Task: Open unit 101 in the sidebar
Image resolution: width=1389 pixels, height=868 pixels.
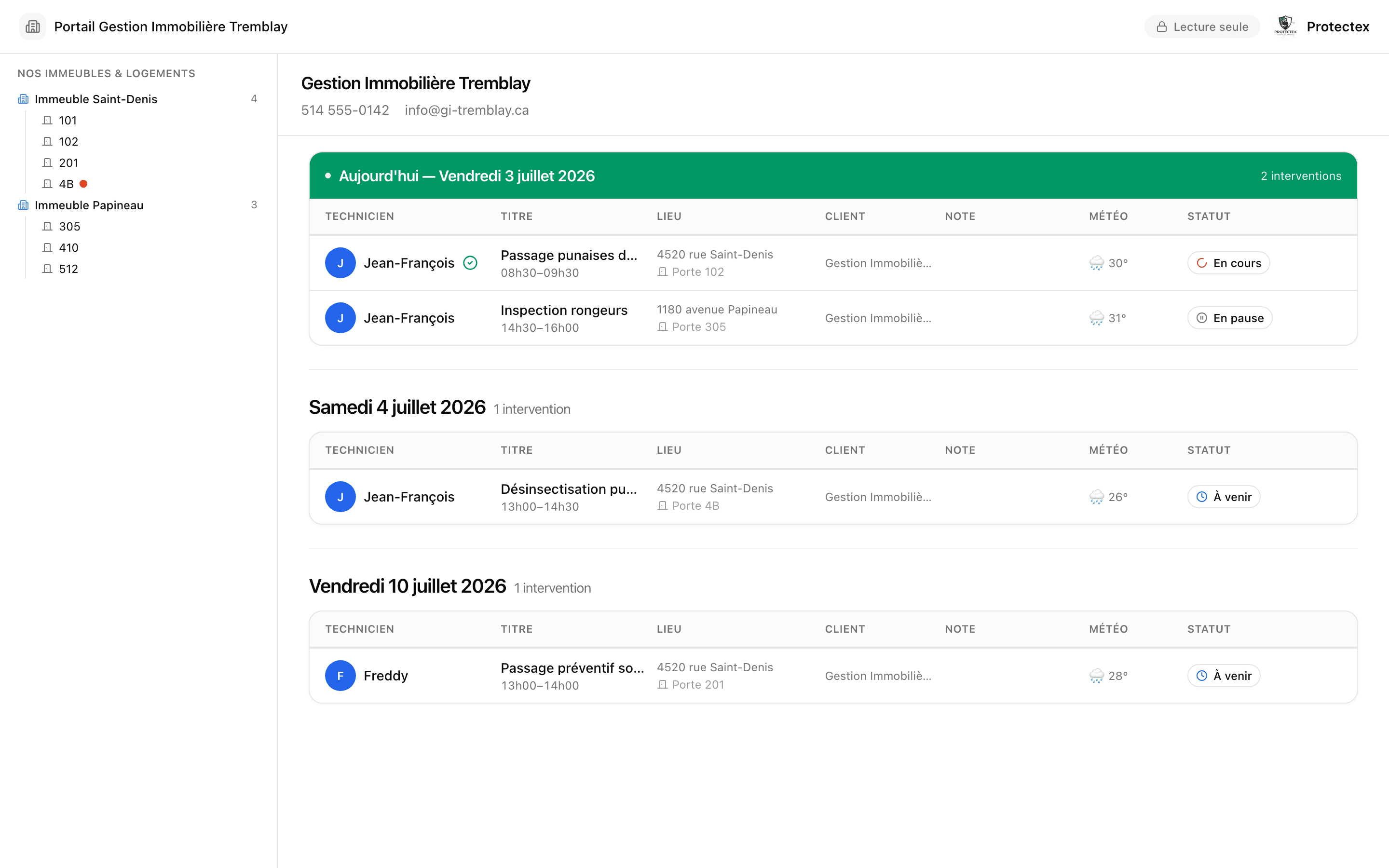Action: pos(68,121)
